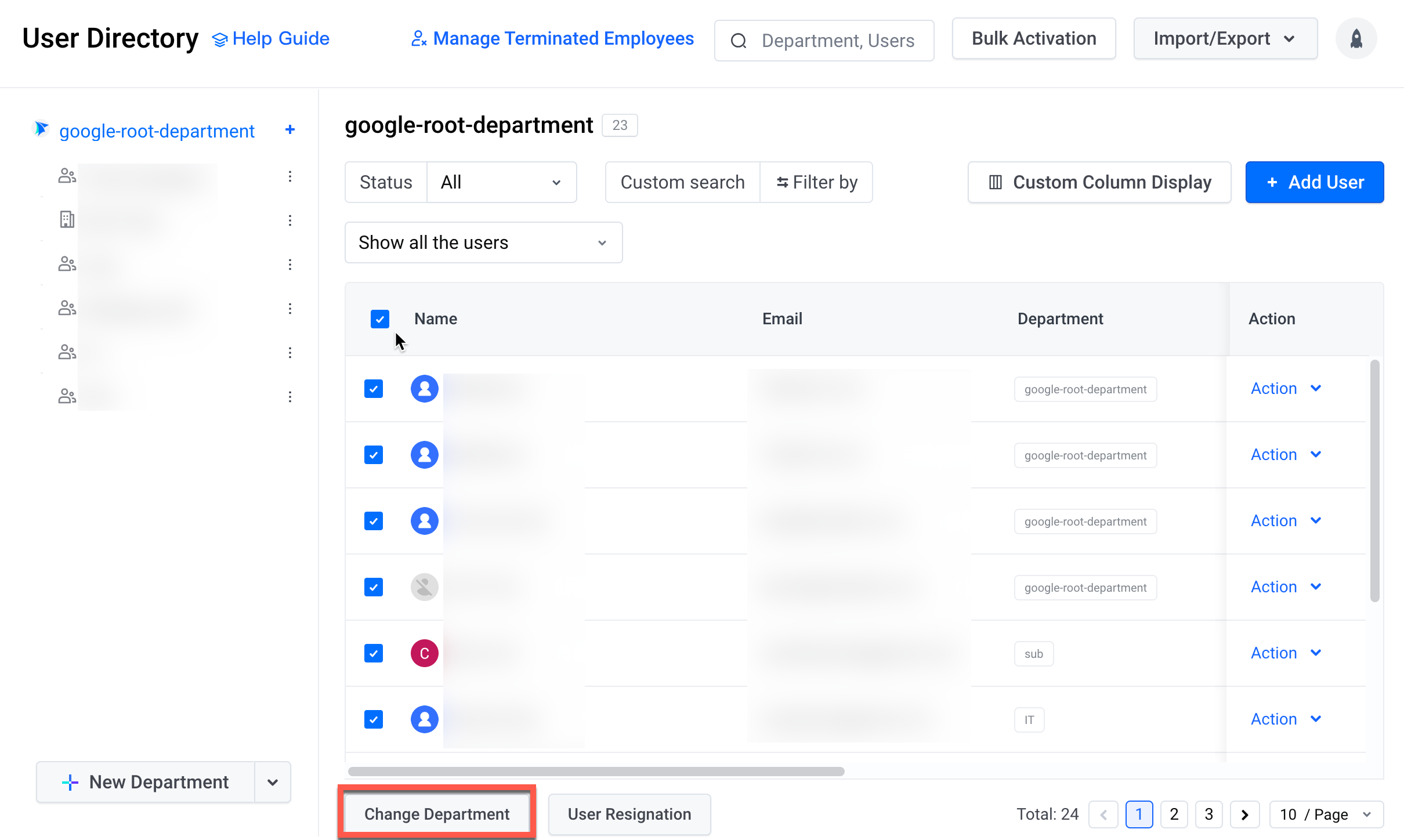This screenshot has height=840, width=1404.
Task: Click the plus icon on New Department
Action: tap(70, 782)
